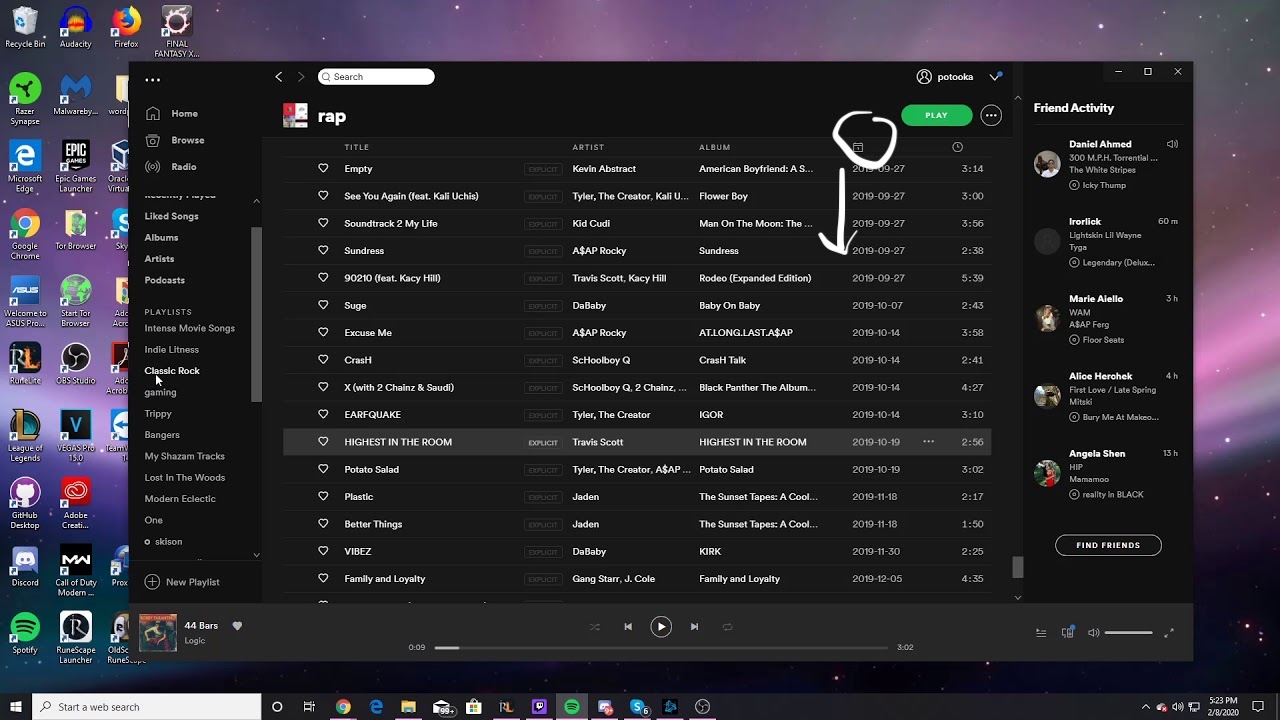
Task: Click the FIND FRIENDS button
Action: [x=1108, y=545]
